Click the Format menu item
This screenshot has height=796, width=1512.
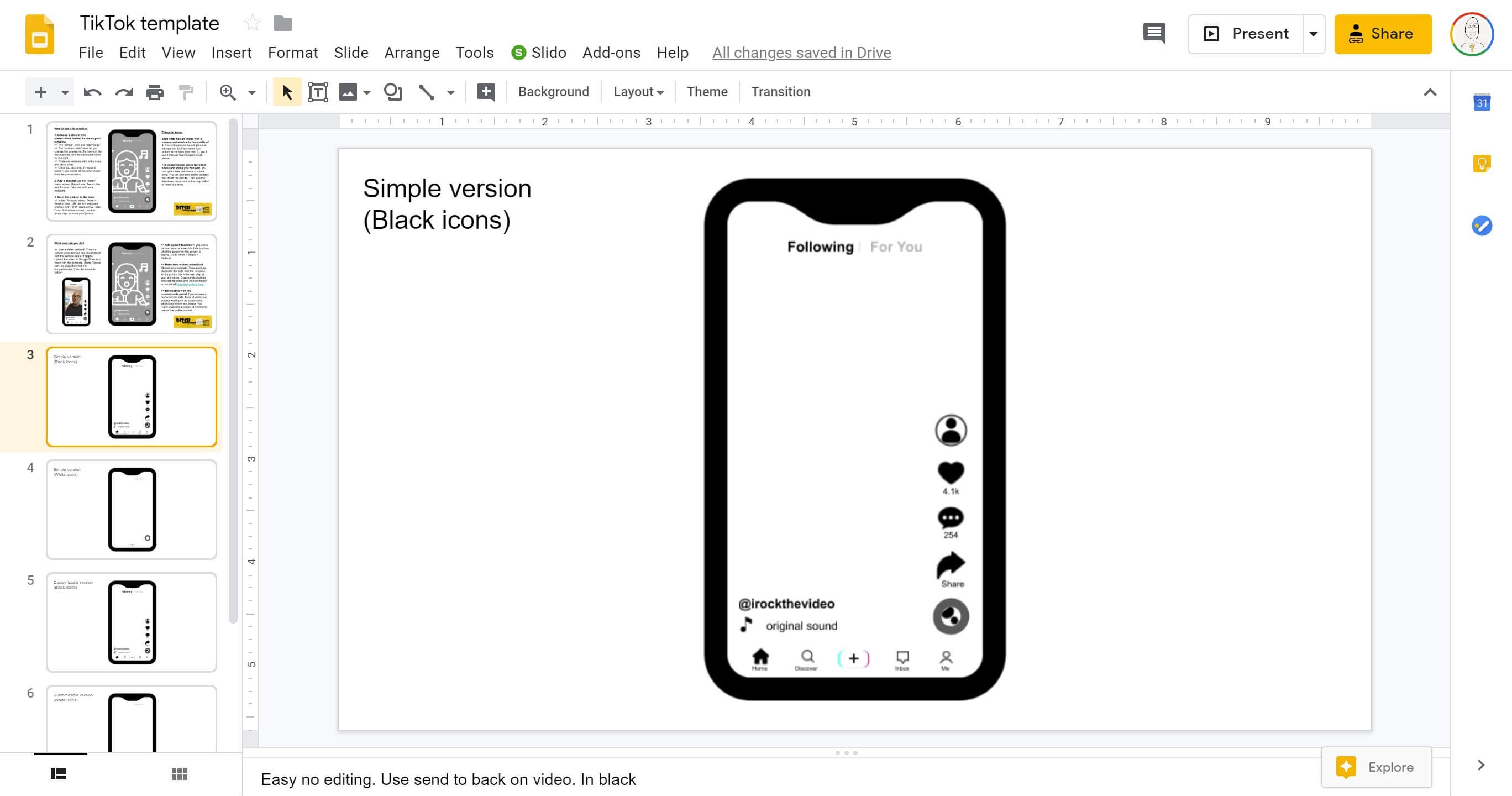(x=290, y=53)
